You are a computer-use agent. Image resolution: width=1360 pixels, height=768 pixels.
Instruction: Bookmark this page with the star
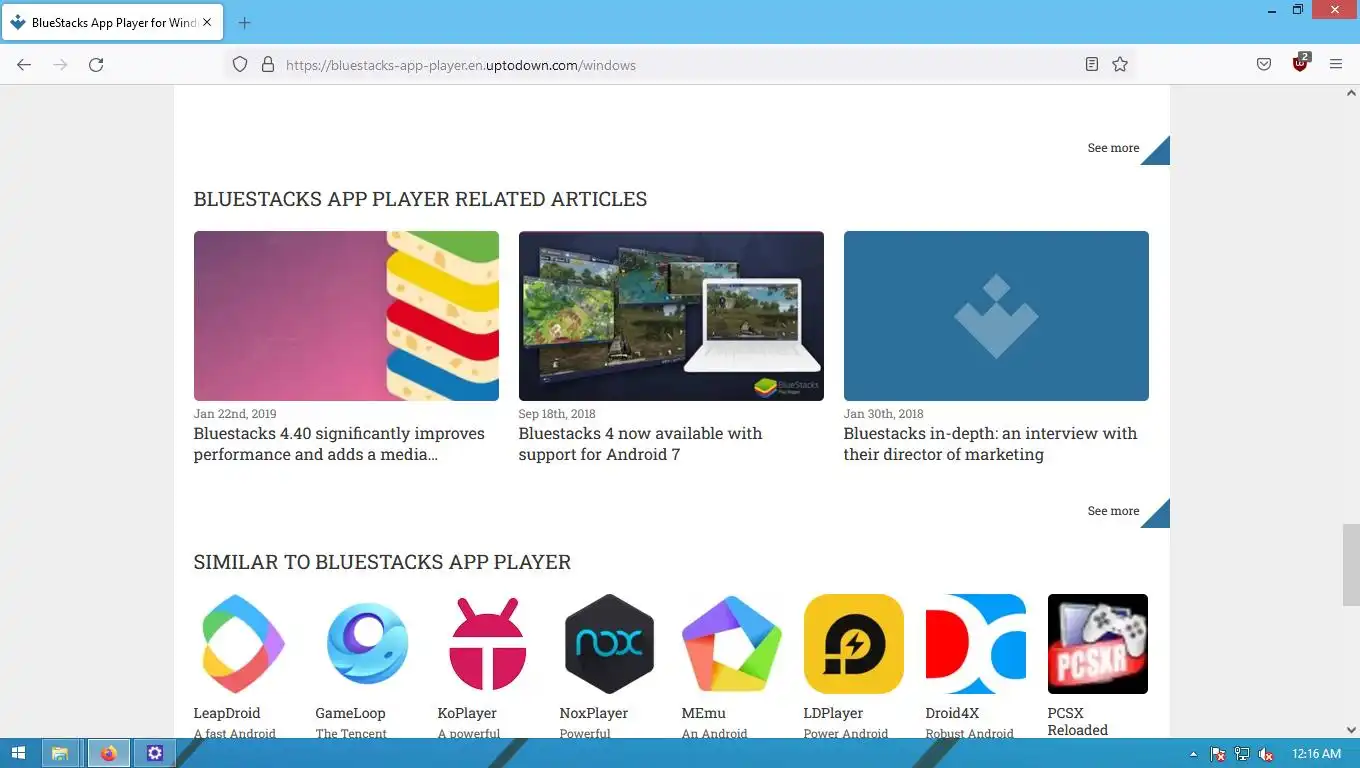tap(1120, 65)
